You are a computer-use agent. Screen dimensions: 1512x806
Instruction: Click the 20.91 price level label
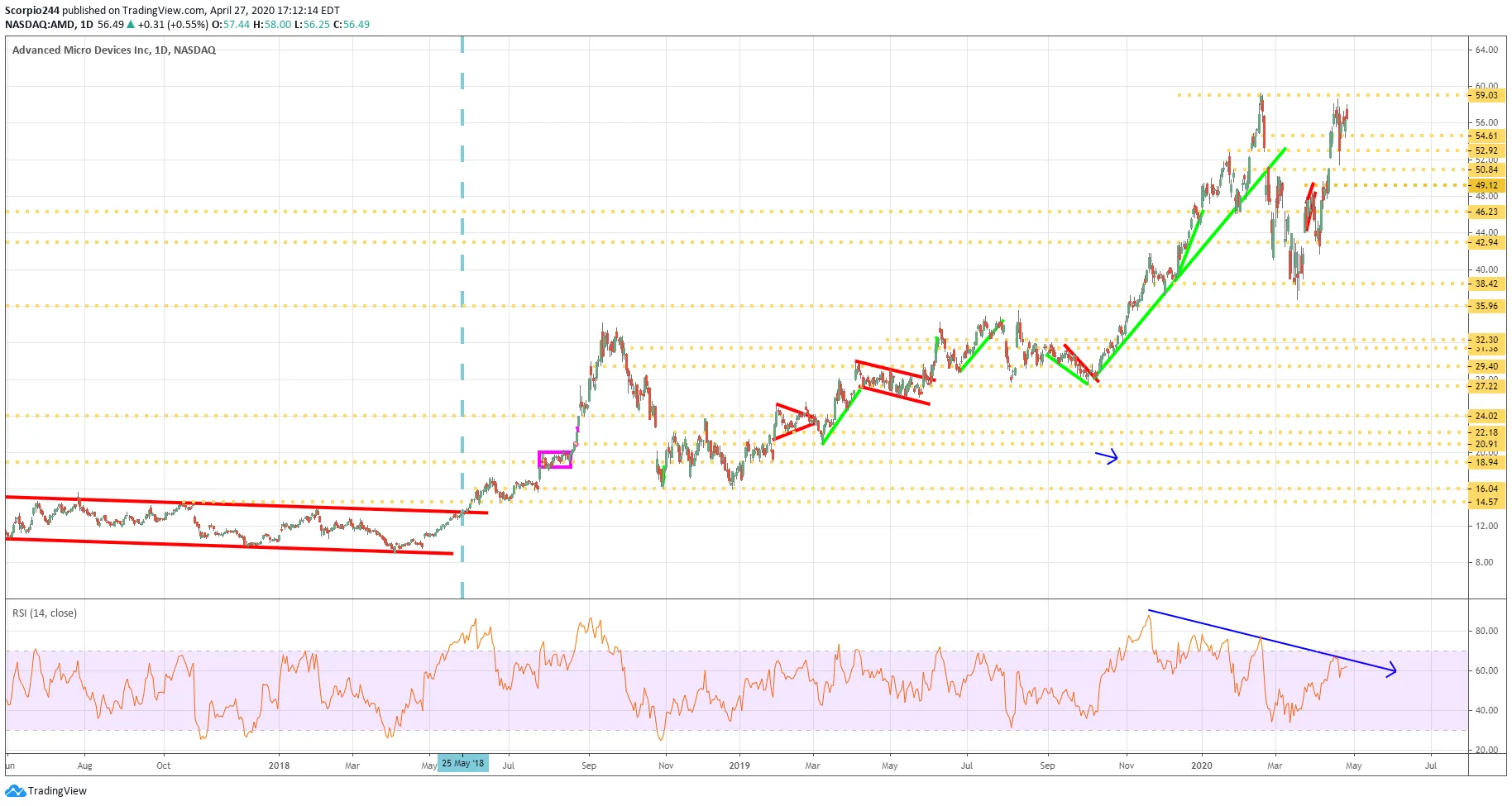point(1486,444)
